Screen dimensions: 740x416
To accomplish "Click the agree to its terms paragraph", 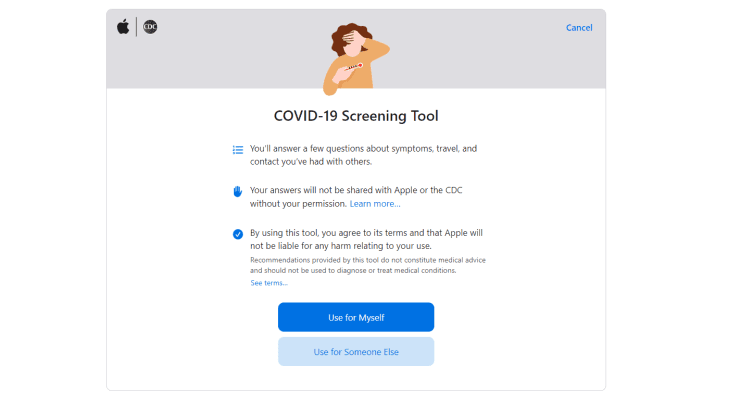I will coord(366,238).
